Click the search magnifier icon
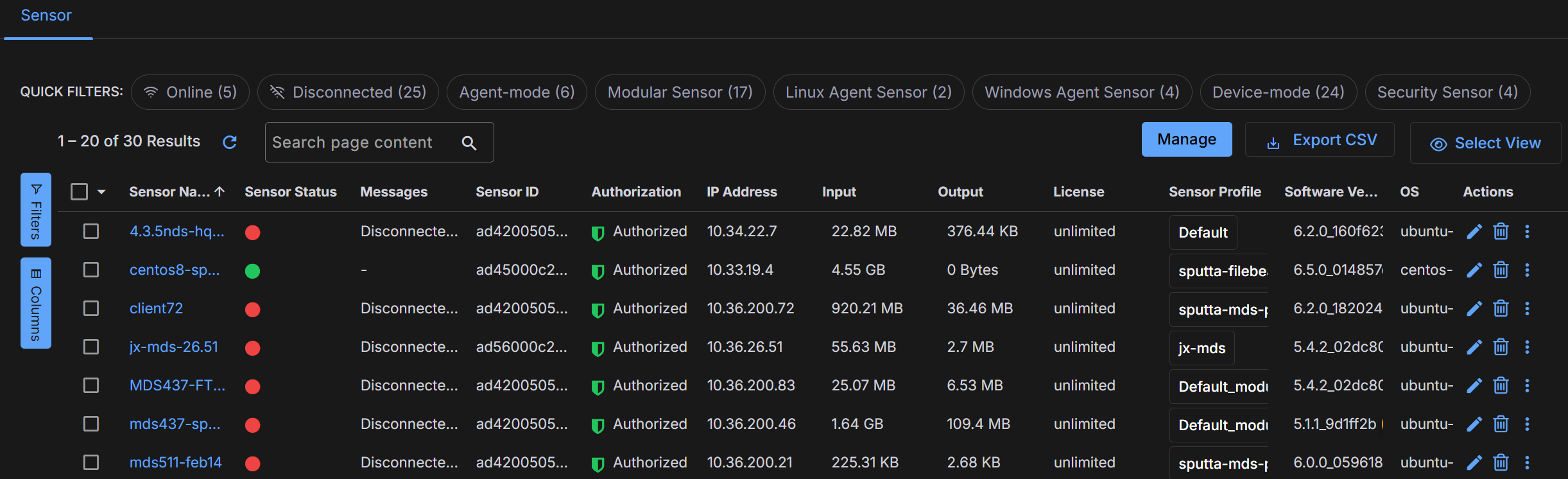This screenshot has height=479, width=1568. coord(469,143)
